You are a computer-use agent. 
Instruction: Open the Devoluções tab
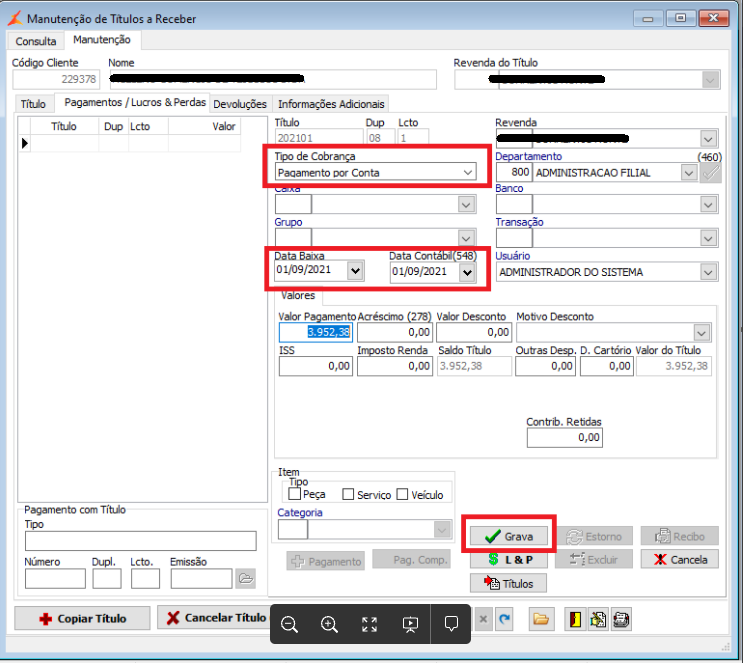[x=240, y=104]
